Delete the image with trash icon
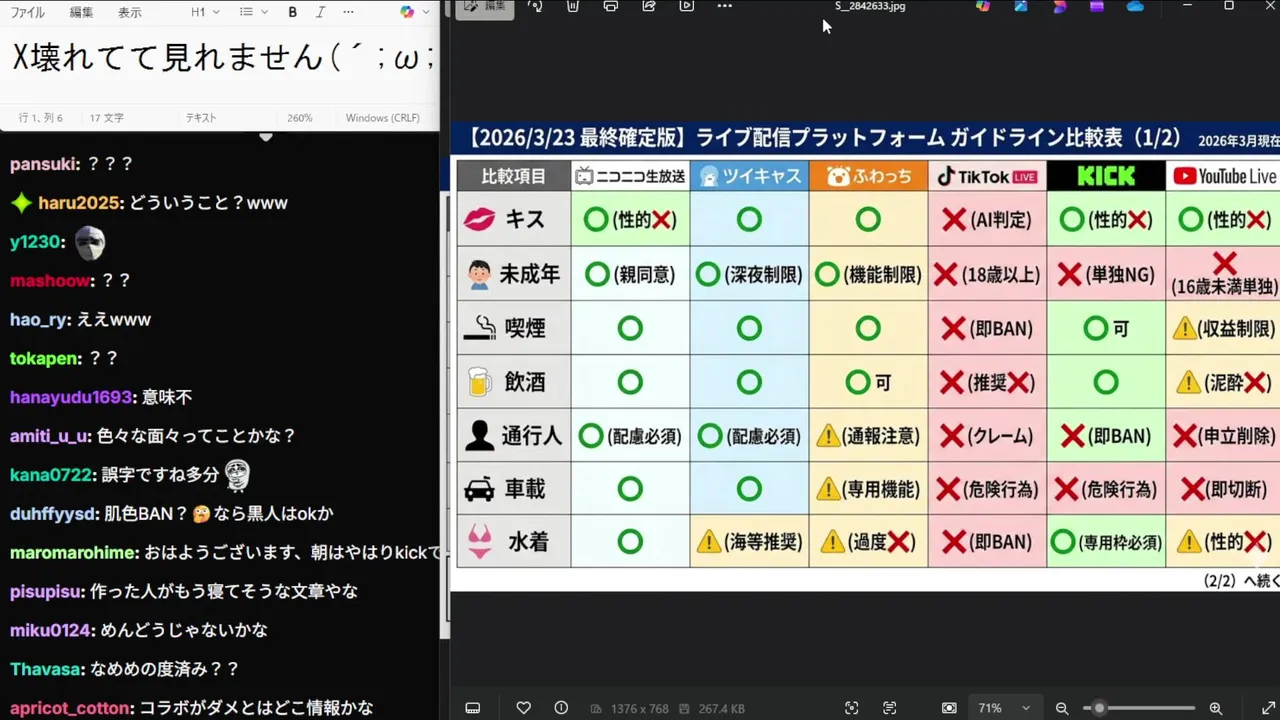 [x=573, y=6]
